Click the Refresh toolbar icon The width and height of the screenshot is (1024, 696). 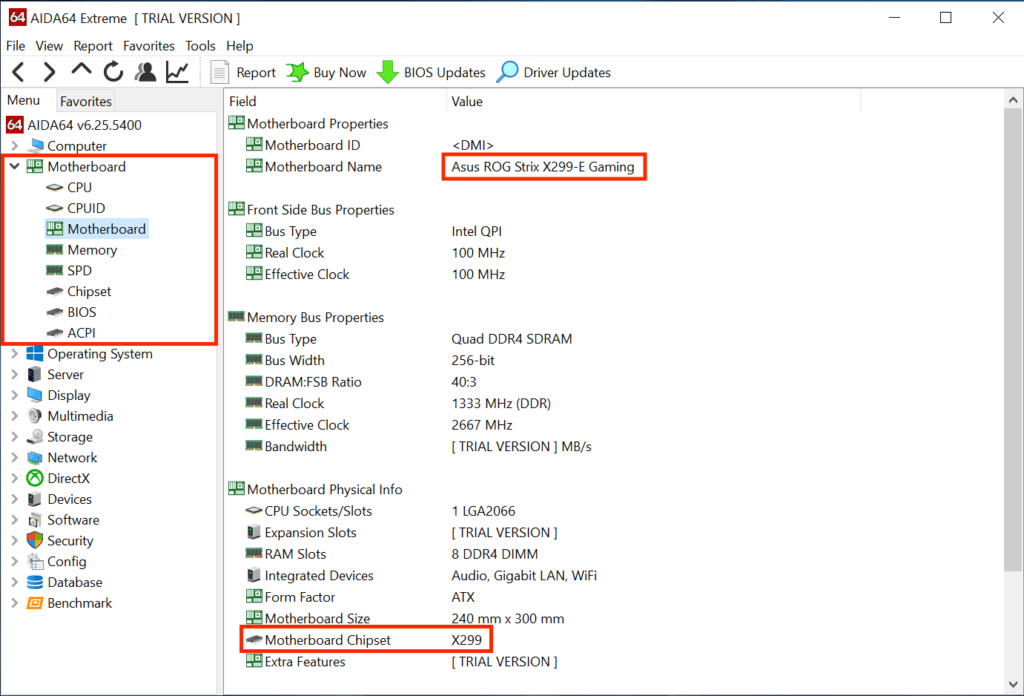click(114, 72)
